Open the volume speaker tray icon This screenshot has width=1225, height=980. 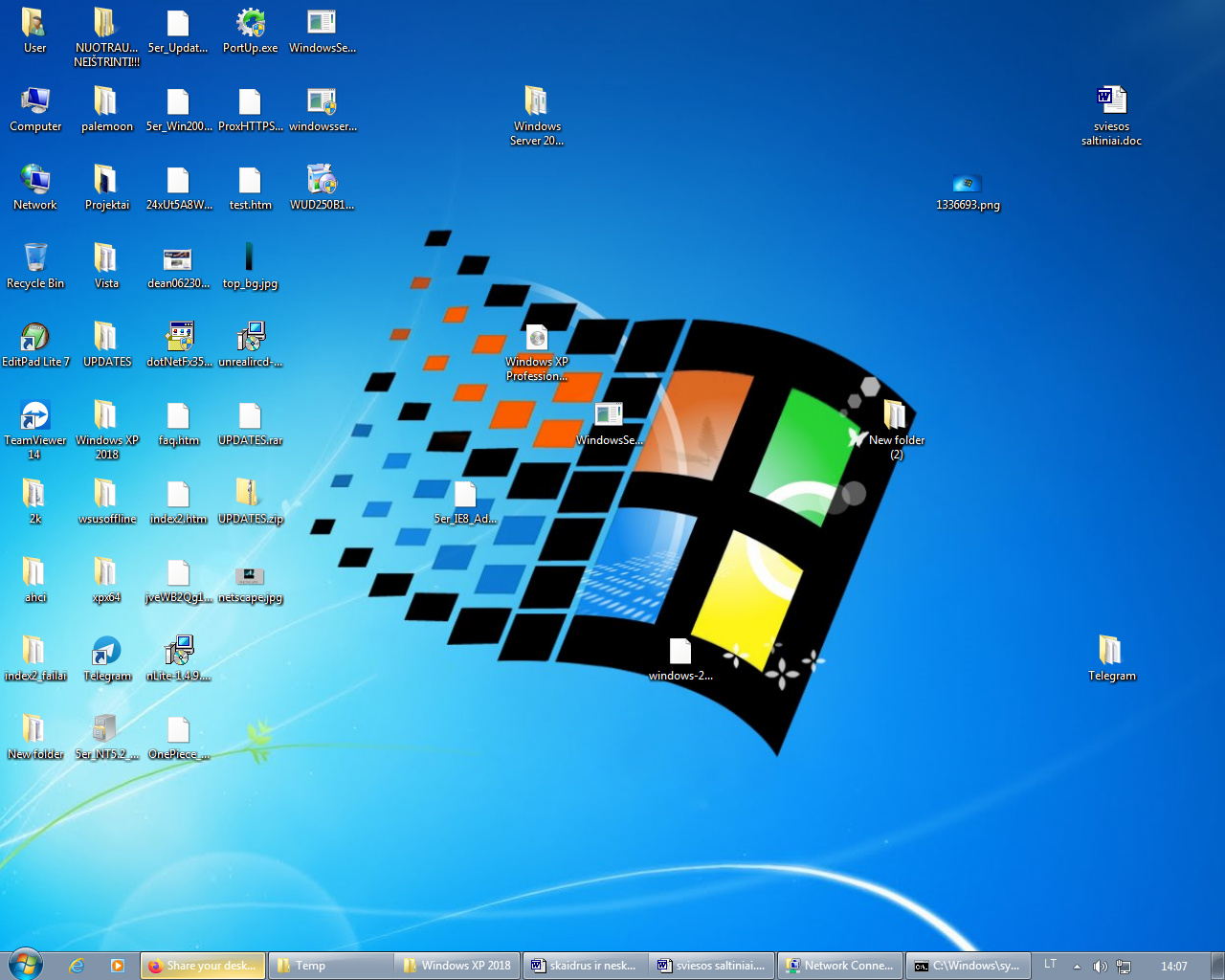pyautogui.click(x=1101, y=966)
